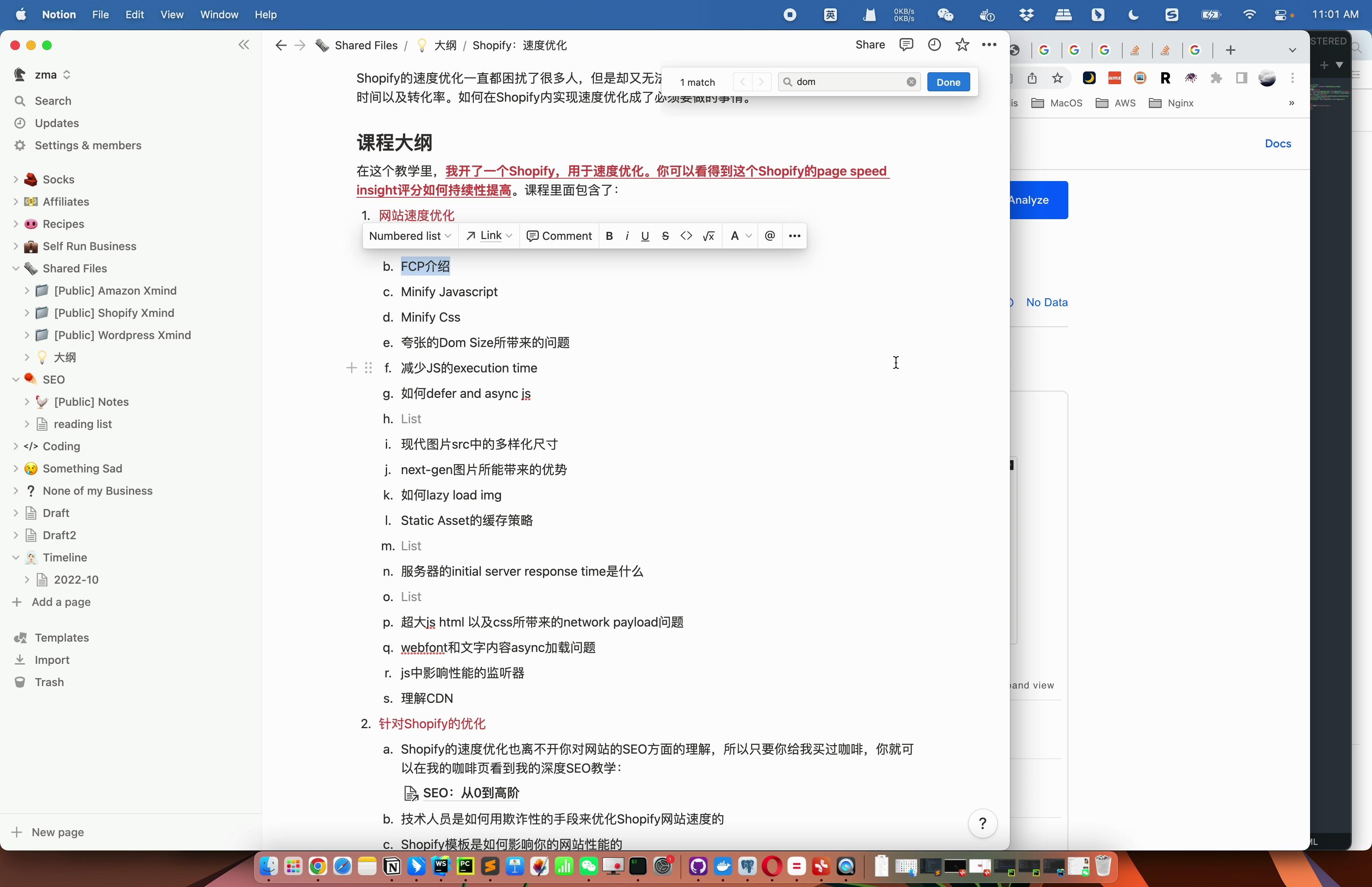The image size is (1372, 887).
Task: Add a comment on the selection
Action: tap(559, 235)
